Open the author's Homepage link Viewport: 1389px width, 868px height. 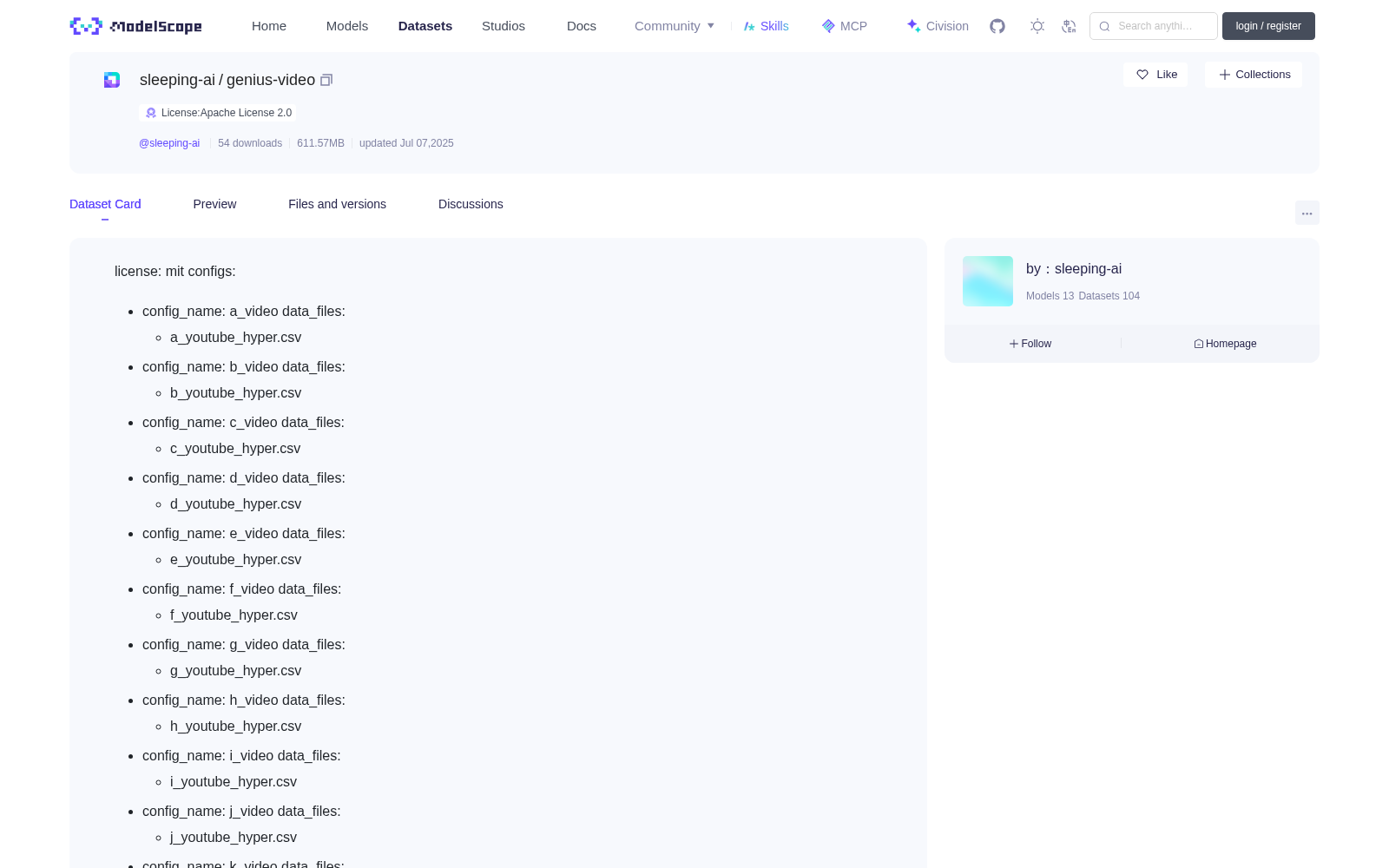(1225, 344)
